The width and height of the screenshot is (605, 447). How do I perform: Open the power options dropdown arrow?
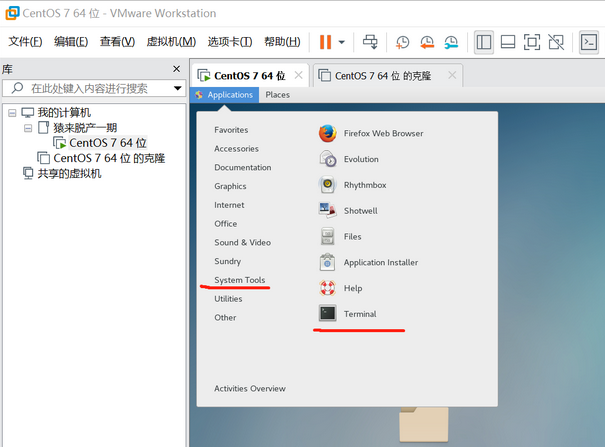pos(341,42)
